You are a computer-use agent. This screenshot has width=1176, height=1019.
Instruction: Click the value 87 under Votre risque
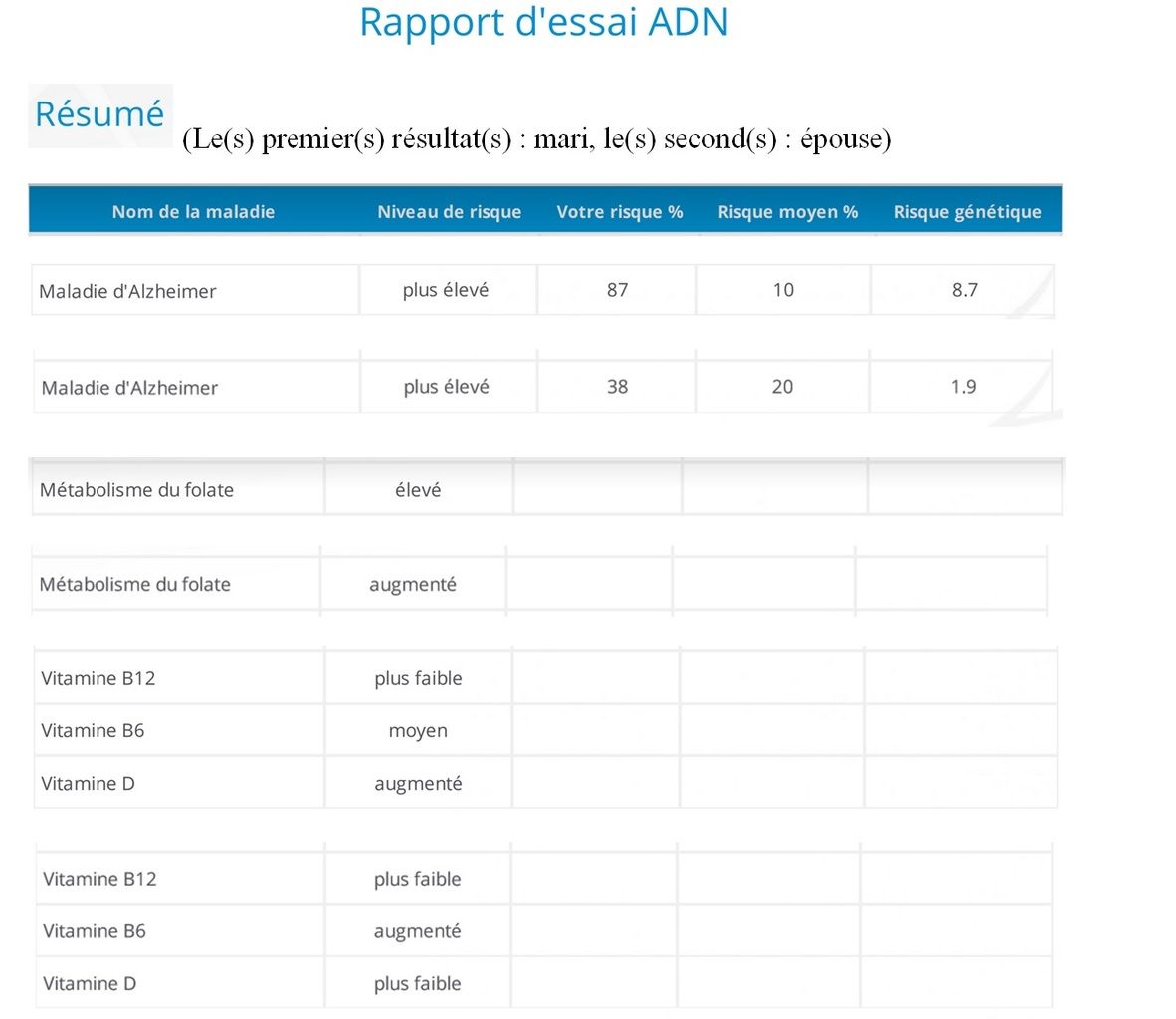[x=617, y=290]
